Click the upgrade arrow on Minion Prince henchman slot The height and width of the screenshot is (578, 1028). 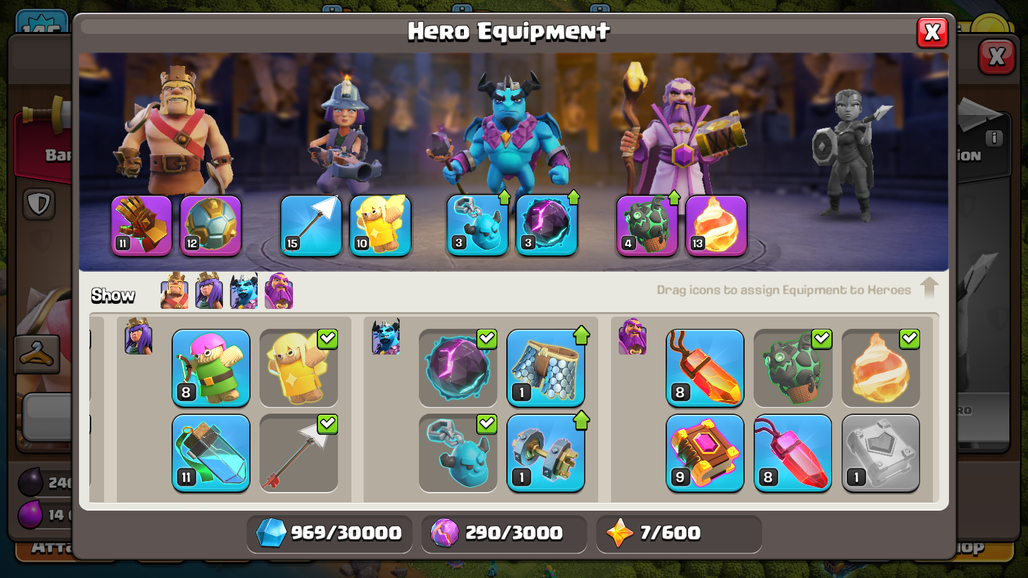point(504,197)
